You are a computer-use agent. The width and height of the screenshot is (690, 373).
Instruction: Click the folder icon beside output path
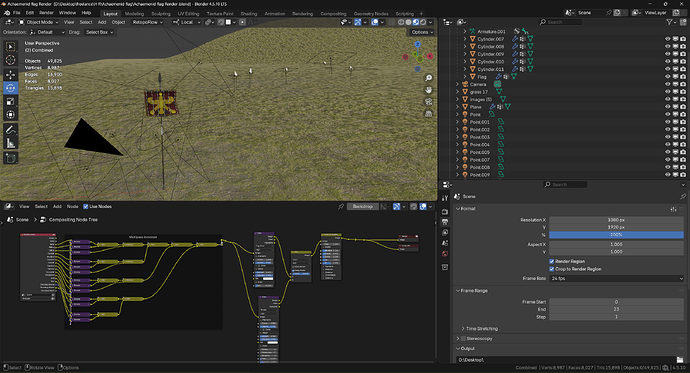tap(680, 360)
